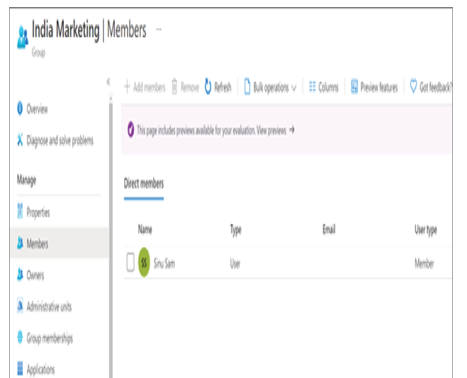Click the Refresh circular arrow icon
The image size is (467, 378).
point(208,87)
